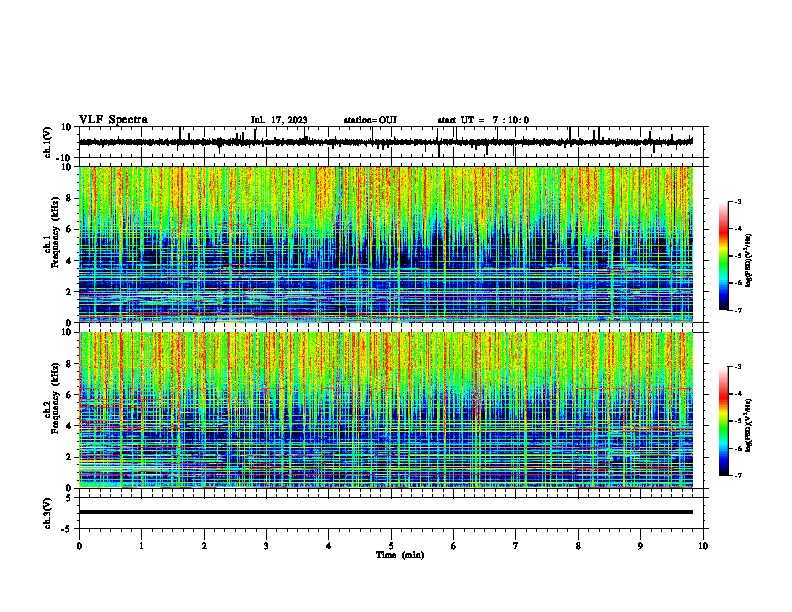Select the "start UT = 7:10:0" header text
The width and height of the screenshot is (792, 612).
[483, 120]
